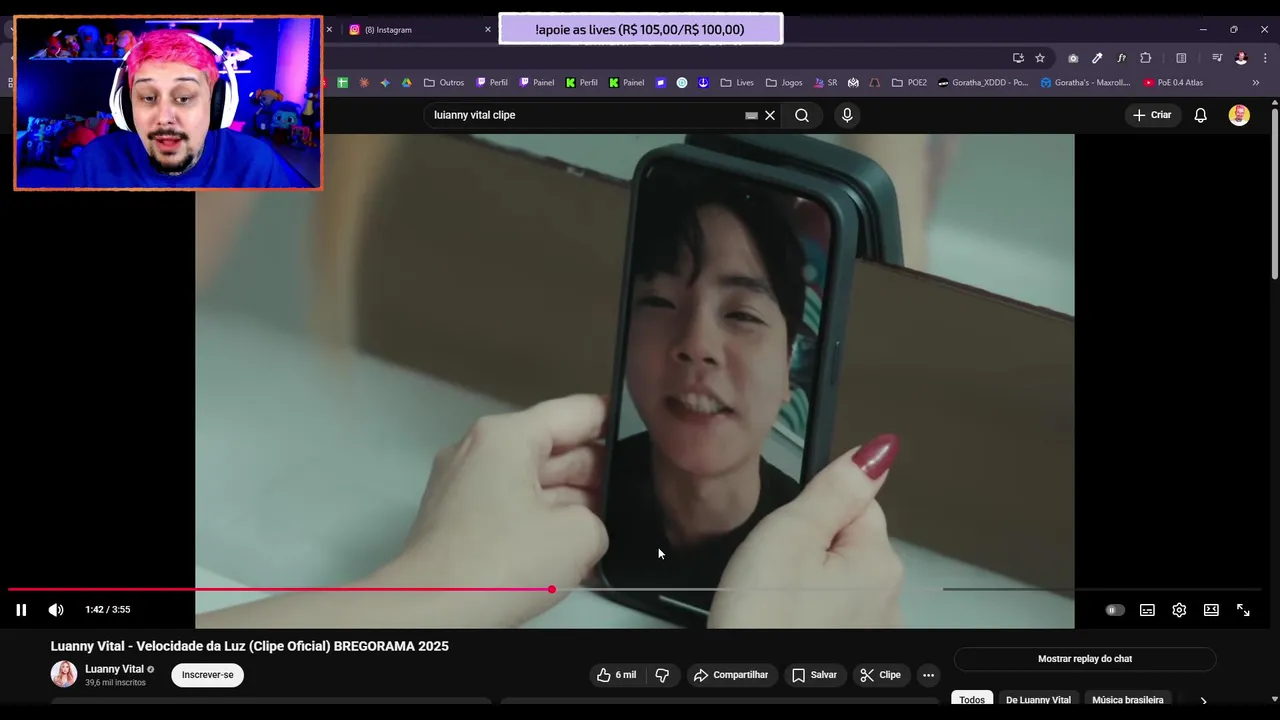The width and height of the screenshot is (1280, 720).
Task: Click the video title text
Action: tap(250, 646)
